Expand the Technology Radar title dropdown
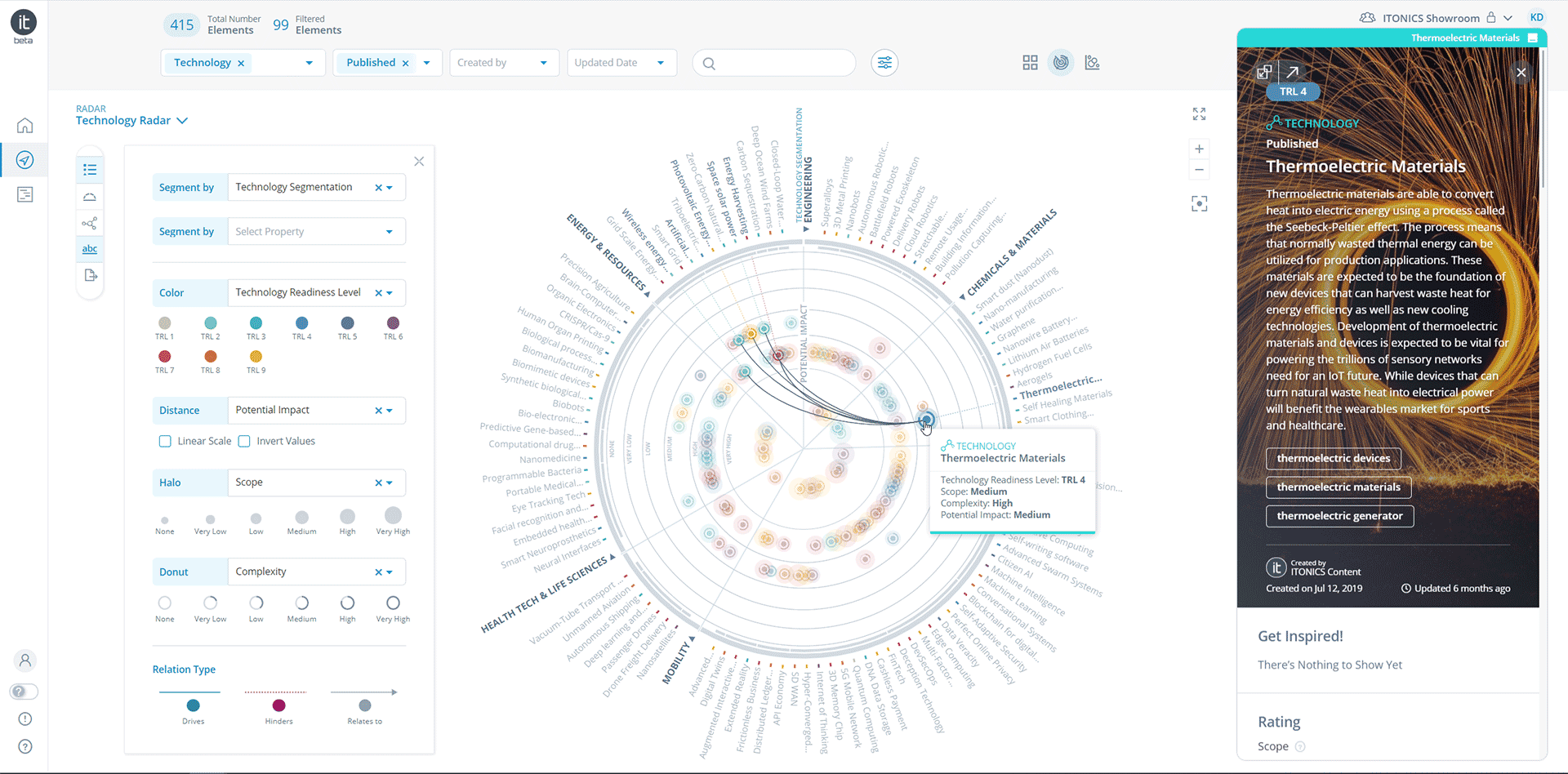1568x774 pixels. pyautogui.click(x=185, y=120)
